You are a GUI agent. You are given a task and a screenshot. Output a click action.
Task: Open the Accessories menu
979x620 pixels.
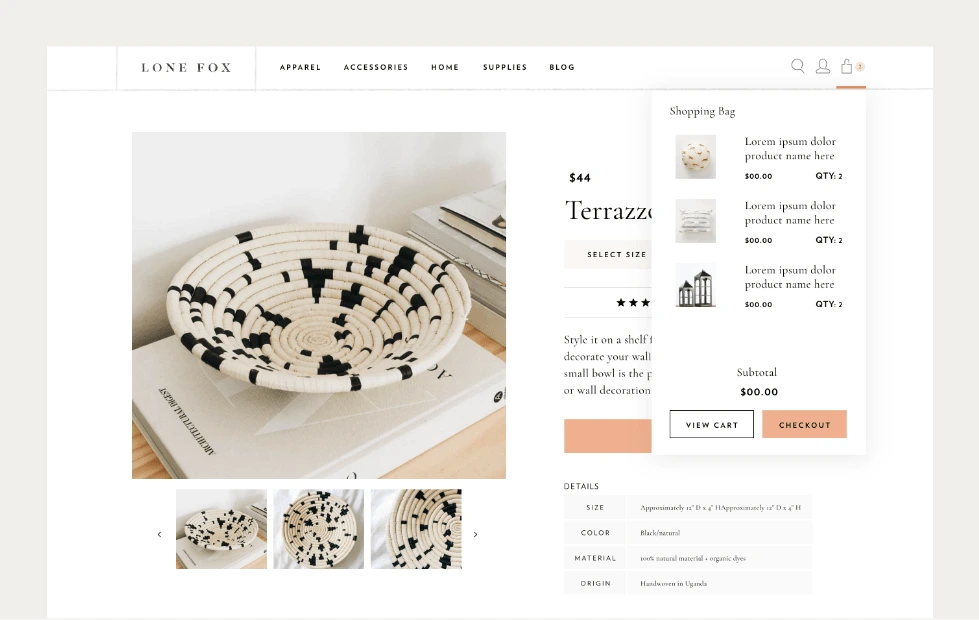376,67
